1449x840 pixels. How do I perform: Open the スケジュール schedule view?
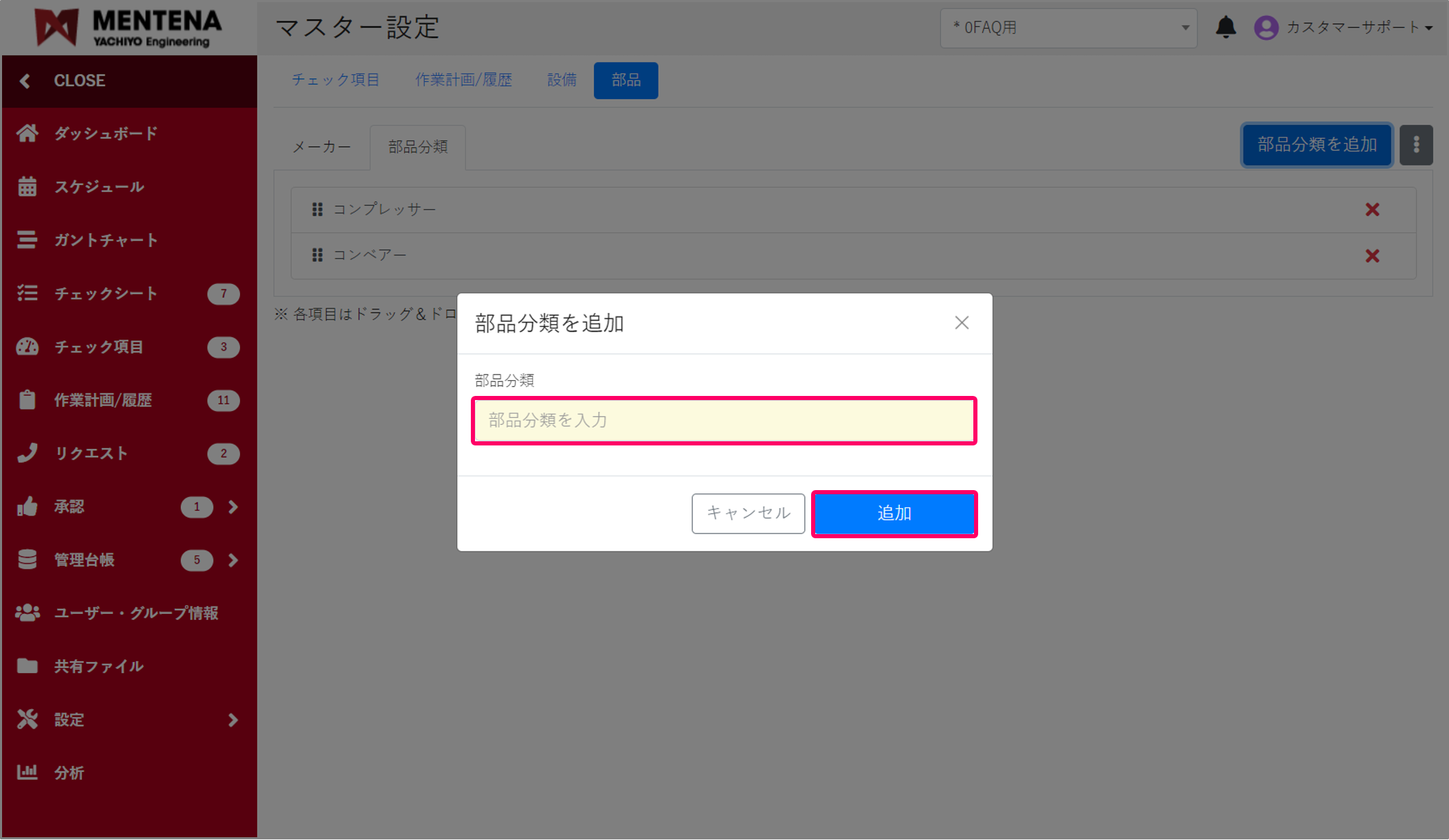pos(100,186)
